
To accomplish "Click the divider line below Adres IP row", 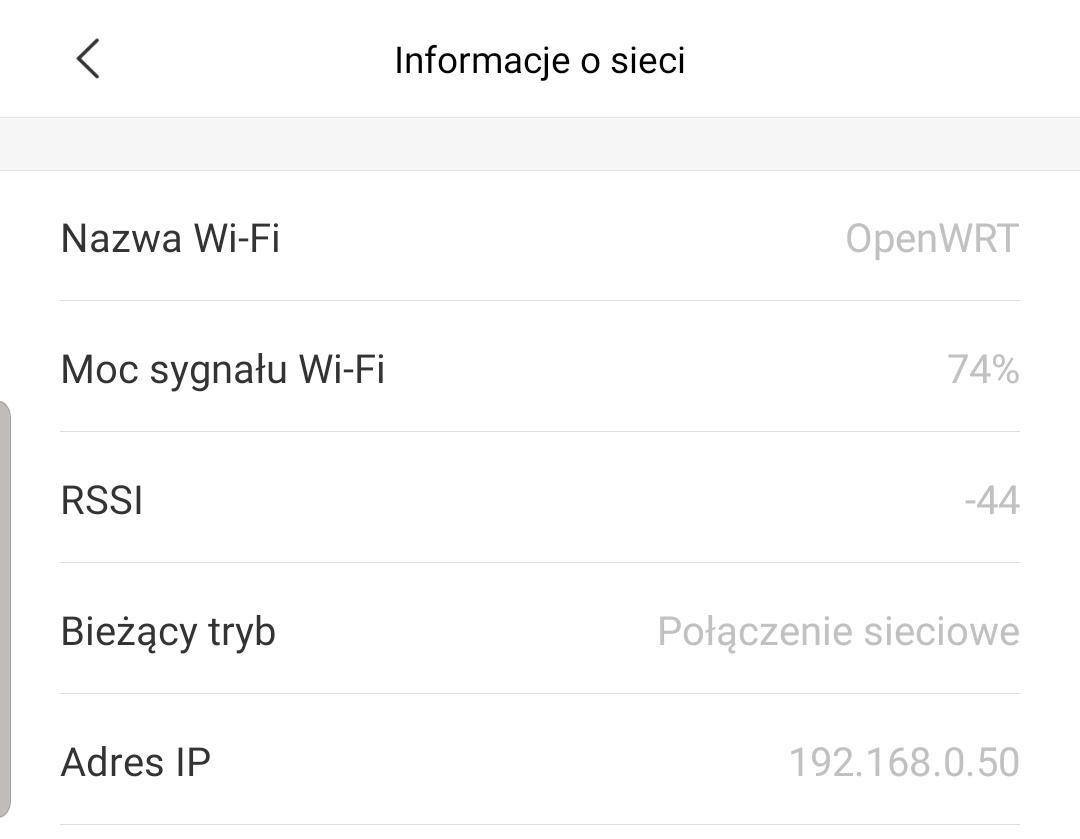I will pyautogui.click(x=540, y=824).
